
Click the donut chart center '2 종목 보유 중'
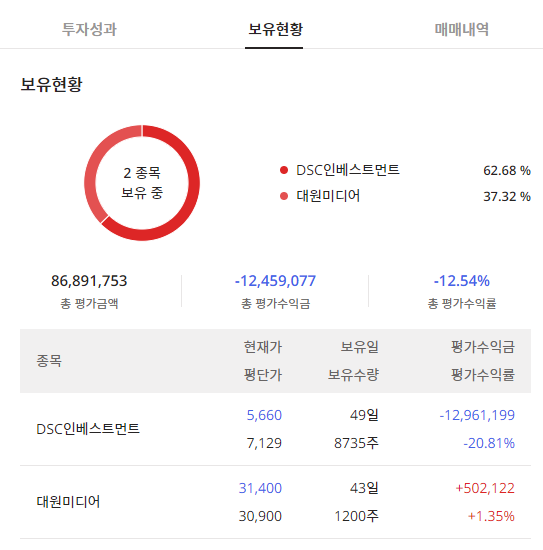tap(142, 183)
